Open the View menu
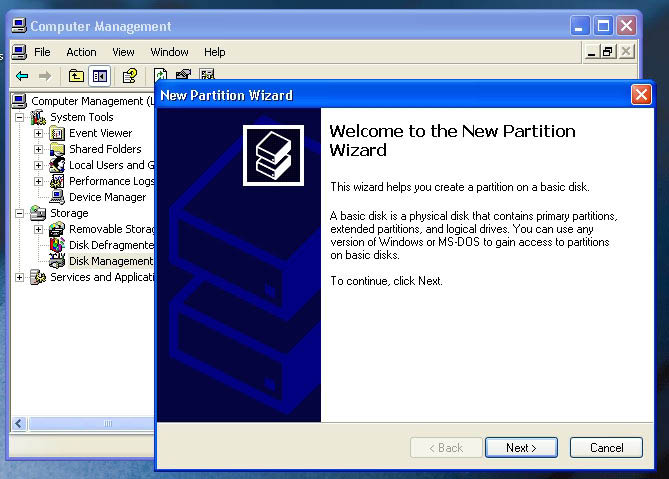Image resolution: width=669 pixels, height=479 pixels. click(x=123, y=52)
